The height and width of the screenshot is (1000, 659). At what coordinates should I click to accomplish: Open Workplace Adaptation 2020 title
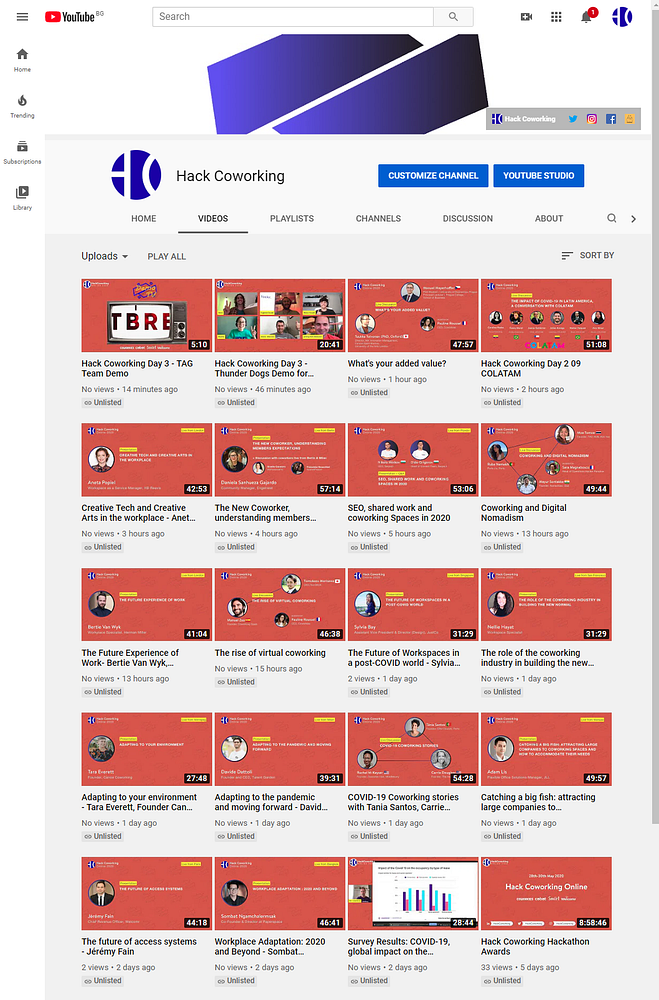270,946
